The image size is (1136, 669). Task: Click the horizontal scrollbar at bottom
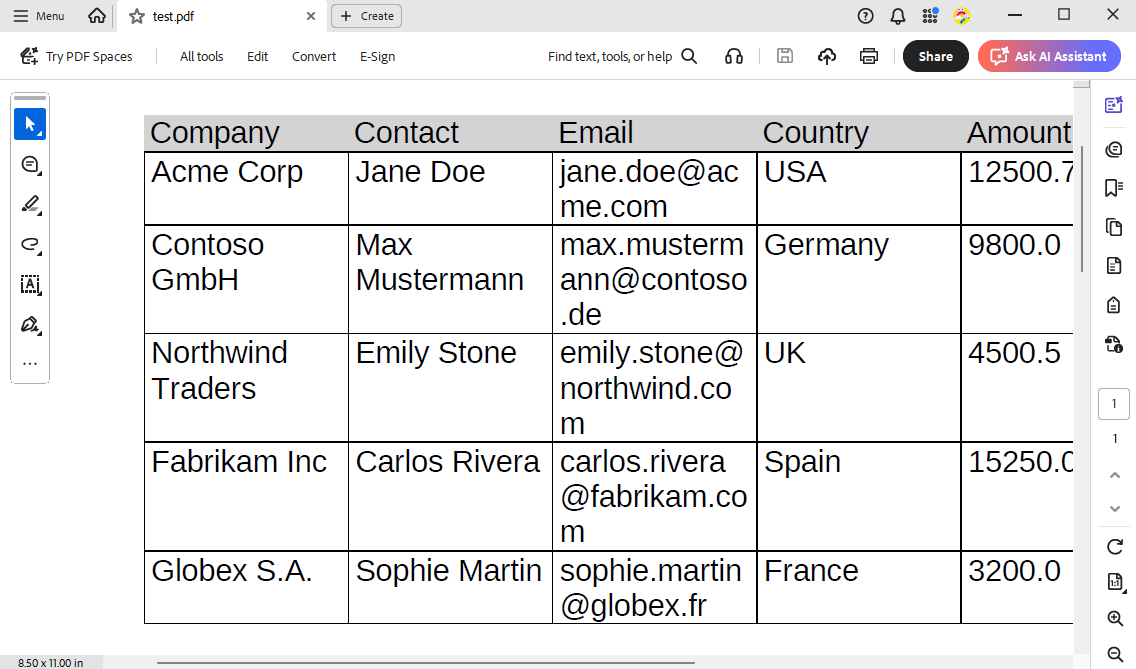pyautogui.click(x=425, y=662)
